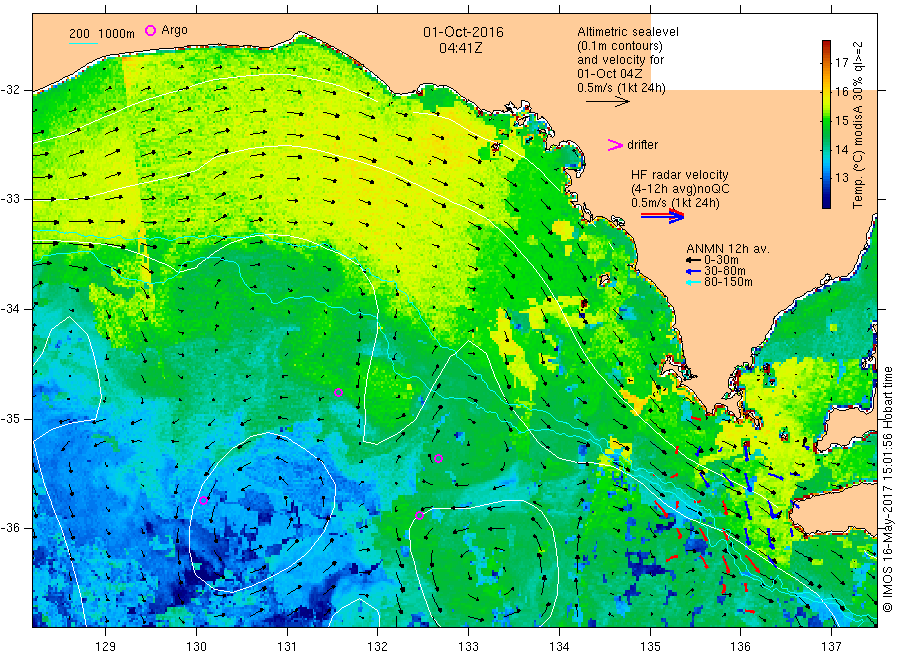The image size is (900, 660).
Task: Click the 135 longitude axis label
Action: tap(650, 646)
